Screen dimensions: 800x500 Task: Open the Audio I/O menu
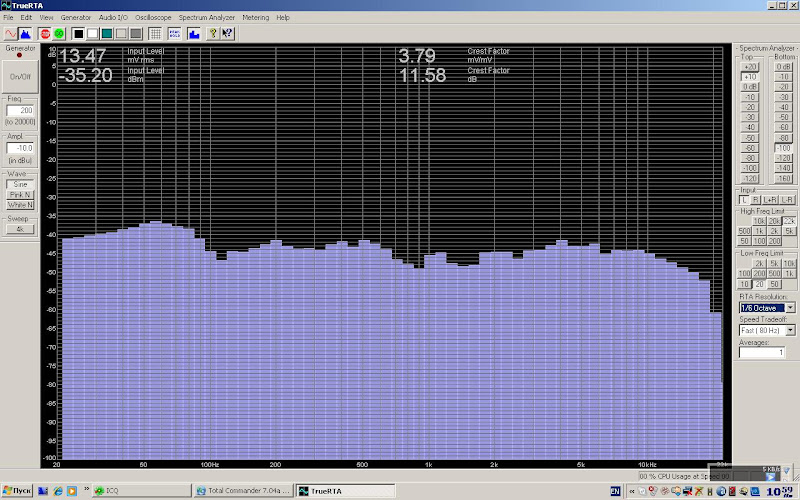[x=113, y=18]
